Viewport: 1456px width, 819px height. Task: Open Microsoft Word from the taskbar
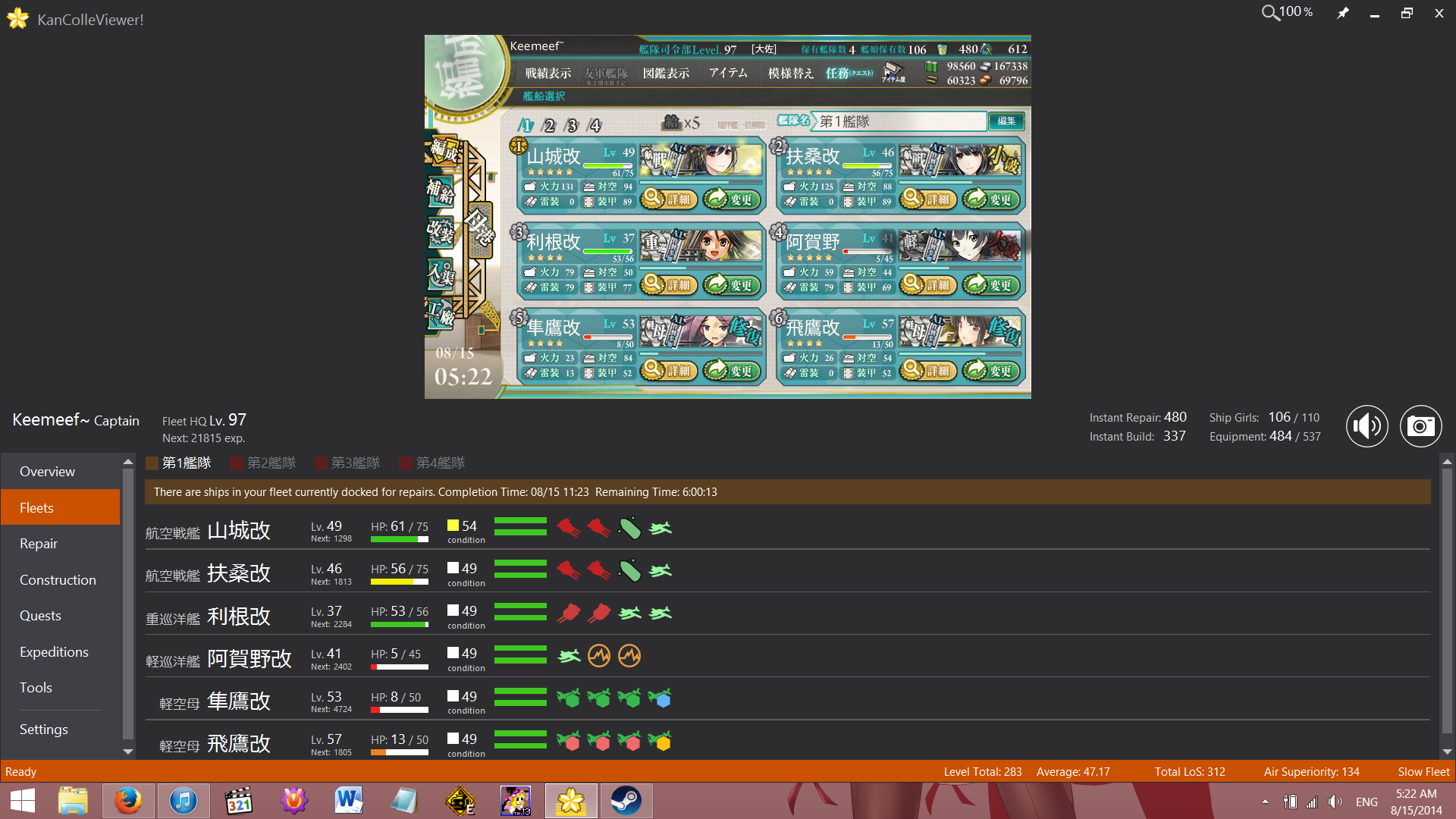coord(349,801)
